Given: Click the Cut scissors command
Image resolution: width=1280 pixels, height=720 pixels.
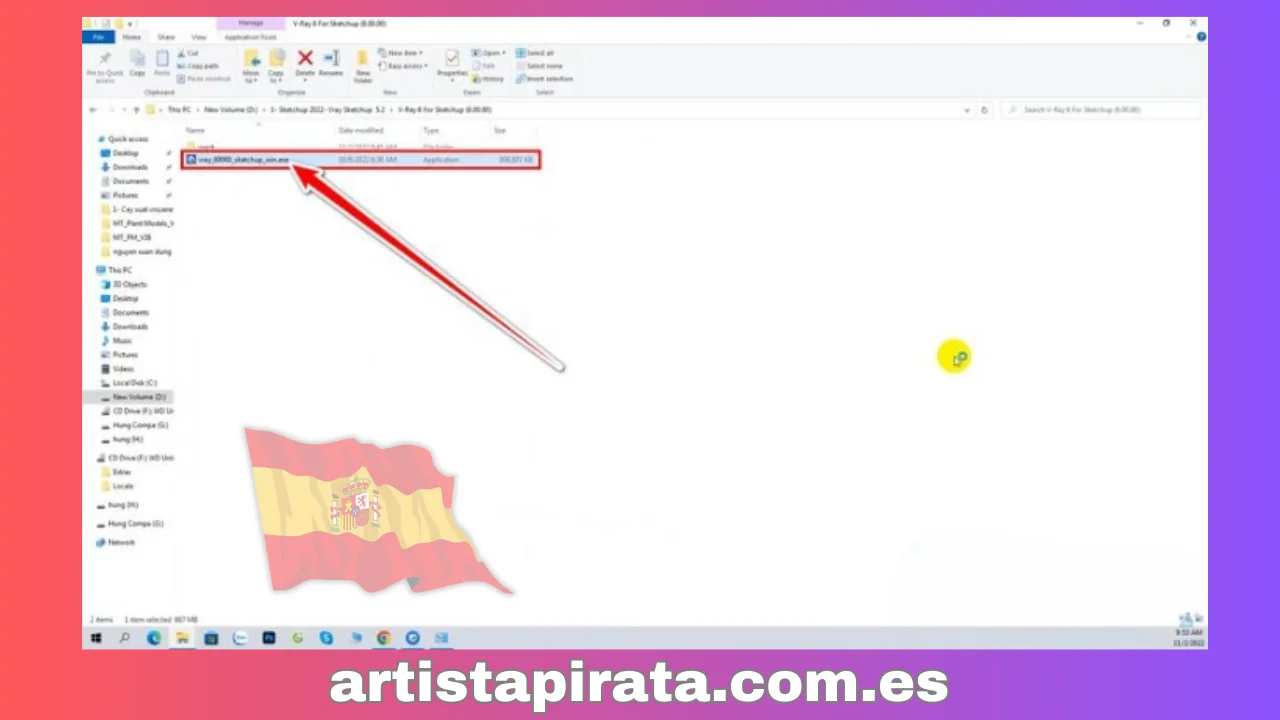Looking at the screenshot, I should [188, 53].
